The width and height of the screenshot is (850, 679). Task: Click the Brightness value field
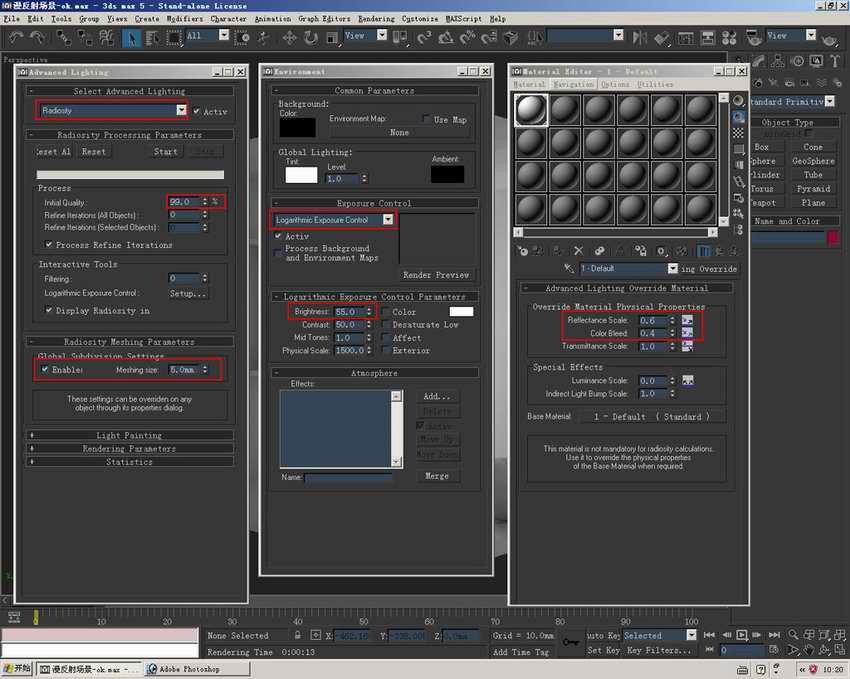pyautogui.click(x=347, y=312)
